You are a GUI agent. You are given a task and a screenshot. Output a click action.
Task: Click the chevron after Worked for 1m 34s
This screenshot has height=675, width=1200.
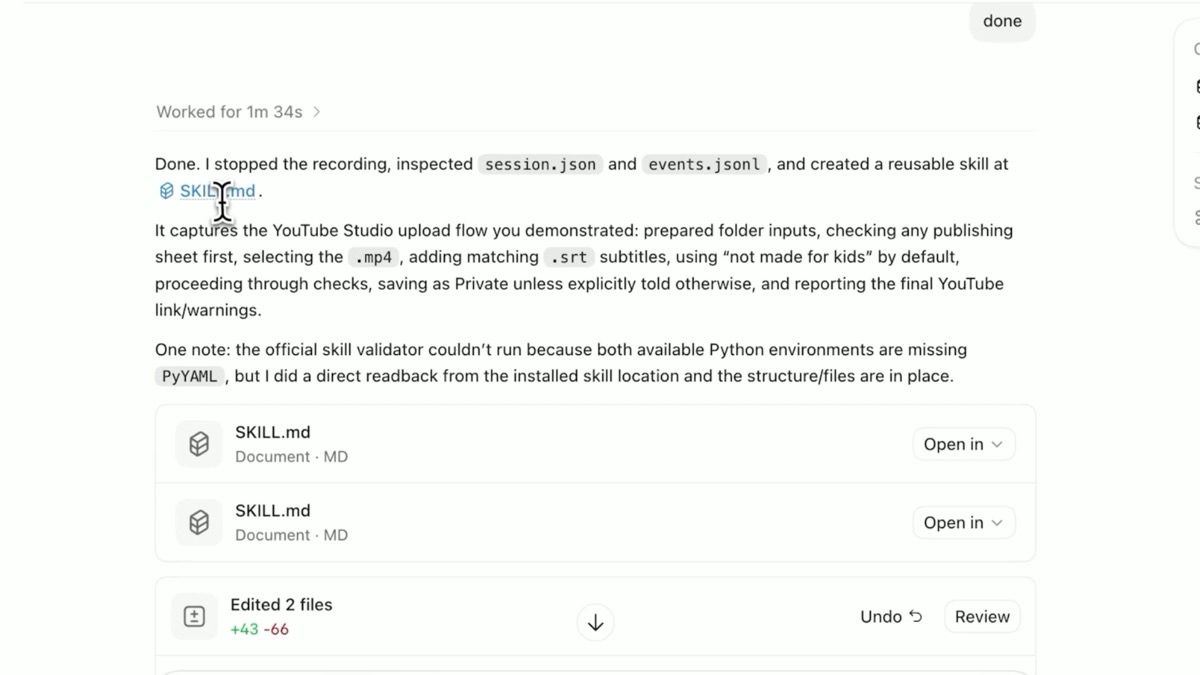click(x=316, y=112)
